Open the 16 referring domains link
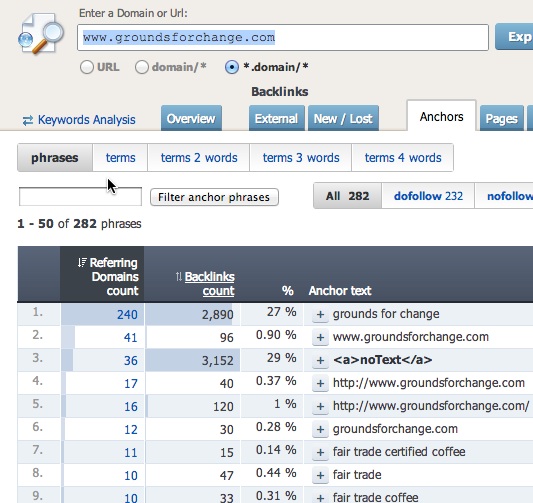 (131, 406)
